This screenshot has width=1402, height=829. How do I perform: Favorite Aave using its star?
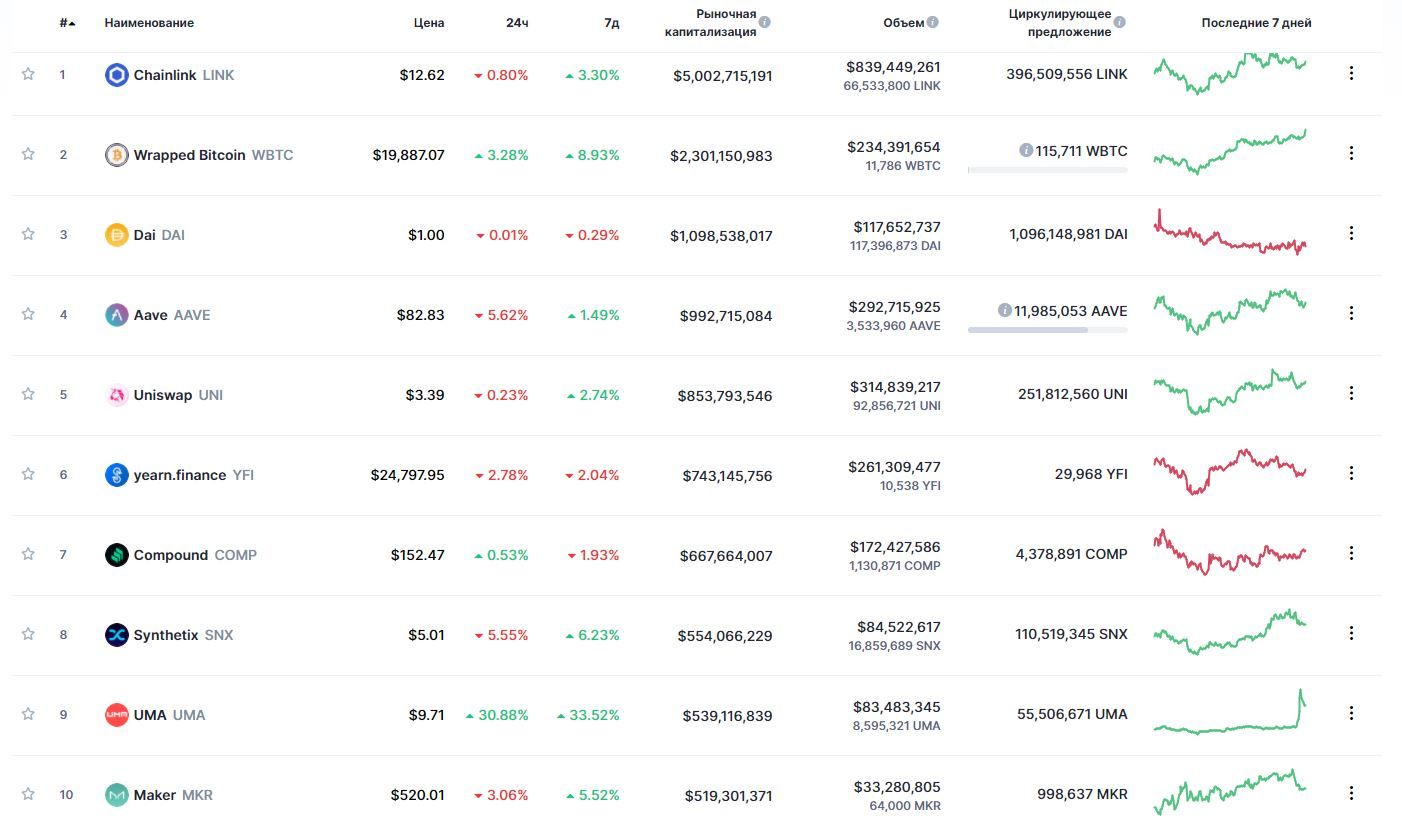point(28,314)
